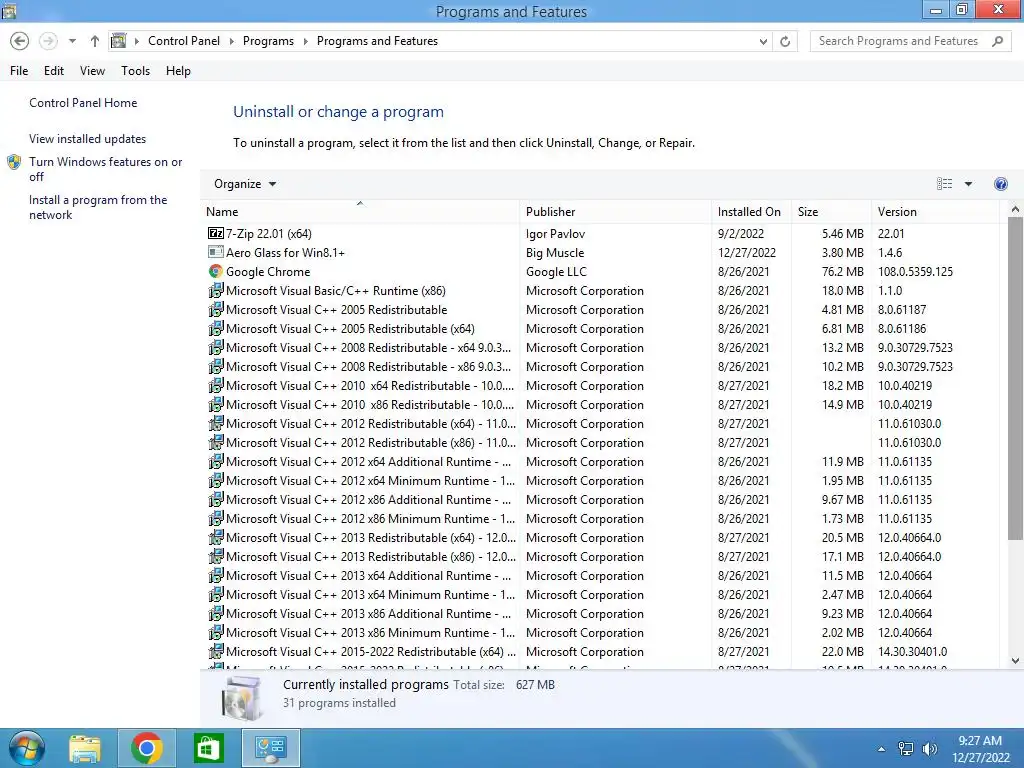Image resolution: width=1024 pixels, height=768 pixels.
Task: Refresh the Programs and Features list
Action: point(785,42)
